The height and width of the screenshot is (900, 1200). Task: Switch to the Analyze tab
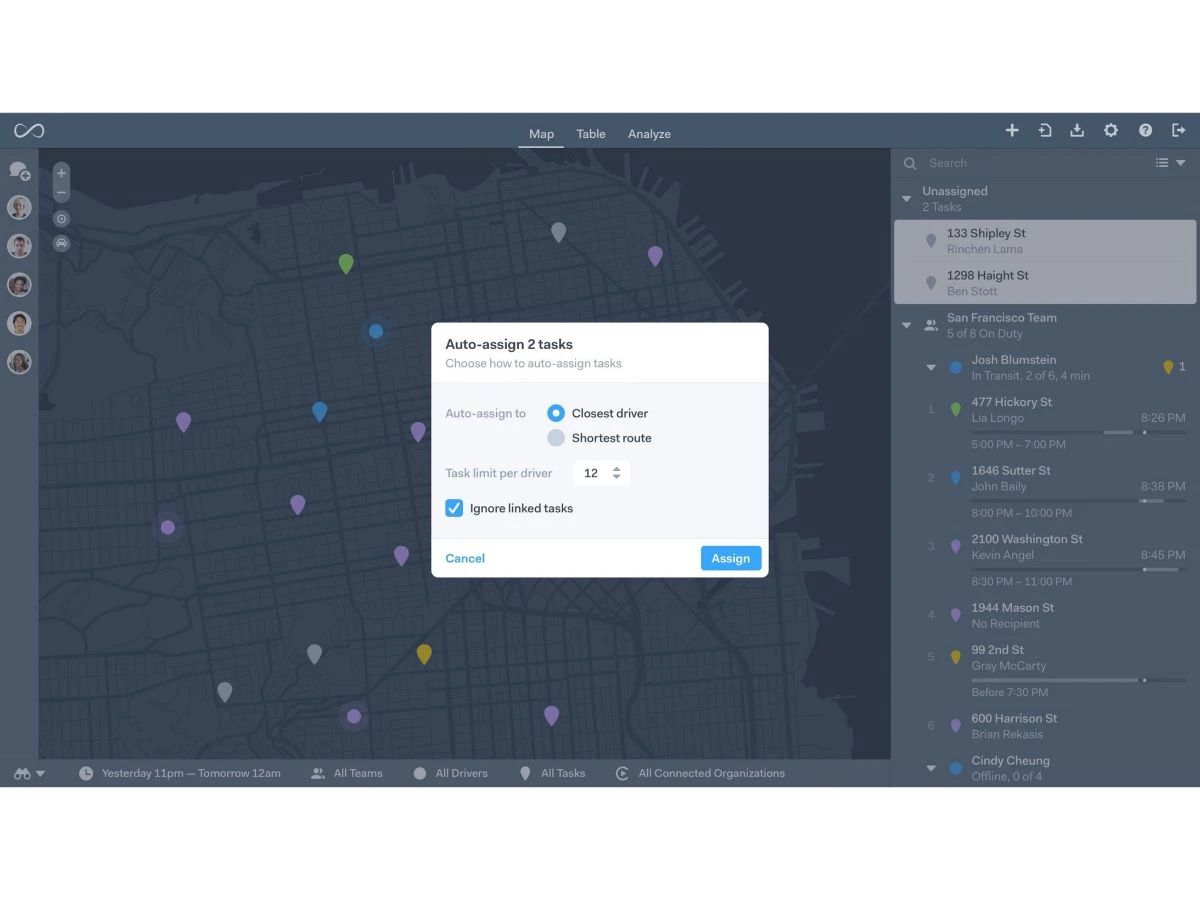(649, 134)
